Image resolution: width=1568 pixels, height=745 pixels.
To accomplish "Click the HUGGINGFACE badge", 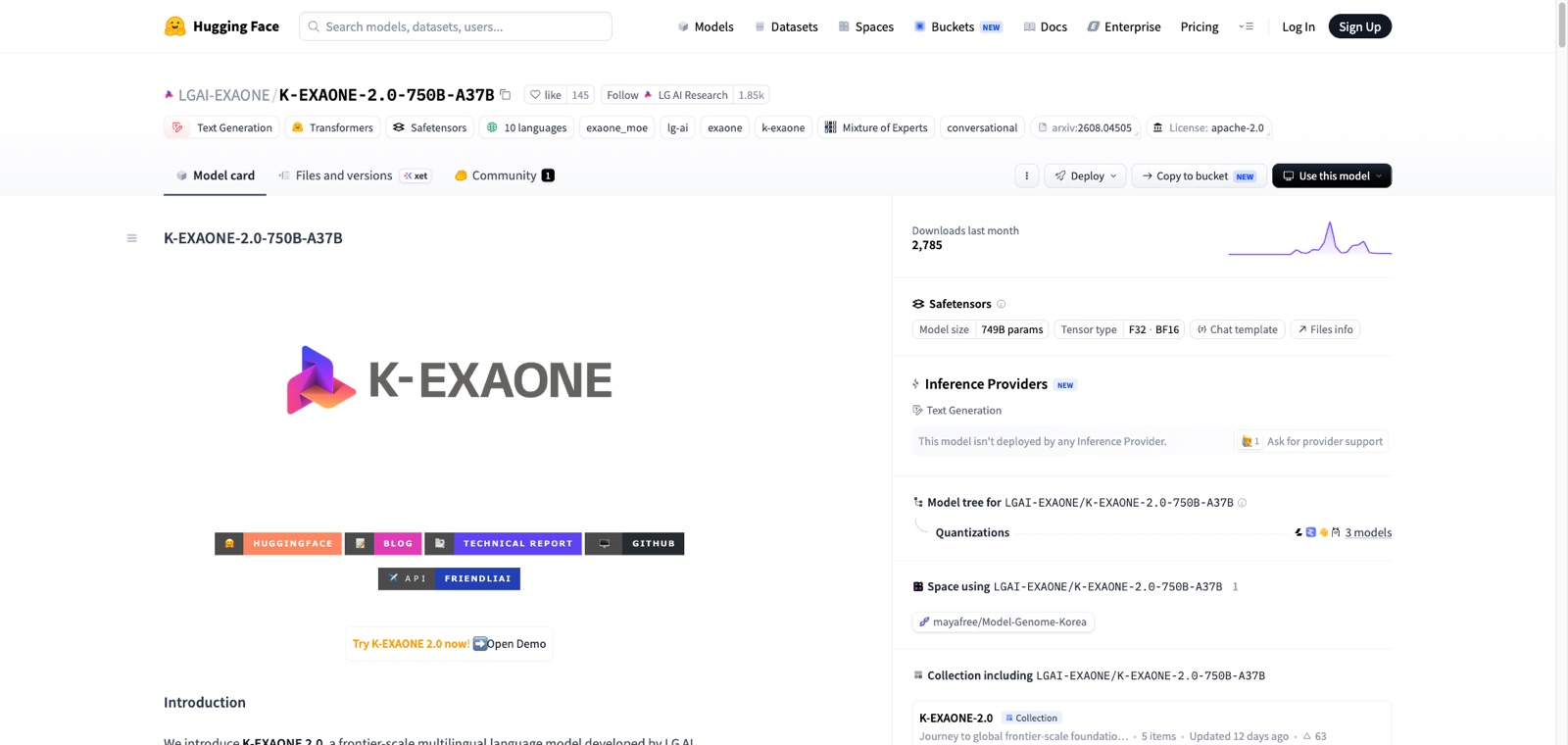I will pyautogui.click(x=278, y=543).
